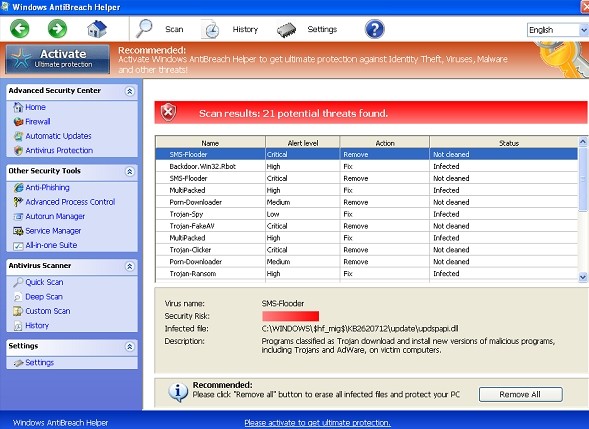The height and width of the screenshot is (429, 589).
Task: Click the chip-shaped Settings icon in toolbar
Action: [287, 30]
